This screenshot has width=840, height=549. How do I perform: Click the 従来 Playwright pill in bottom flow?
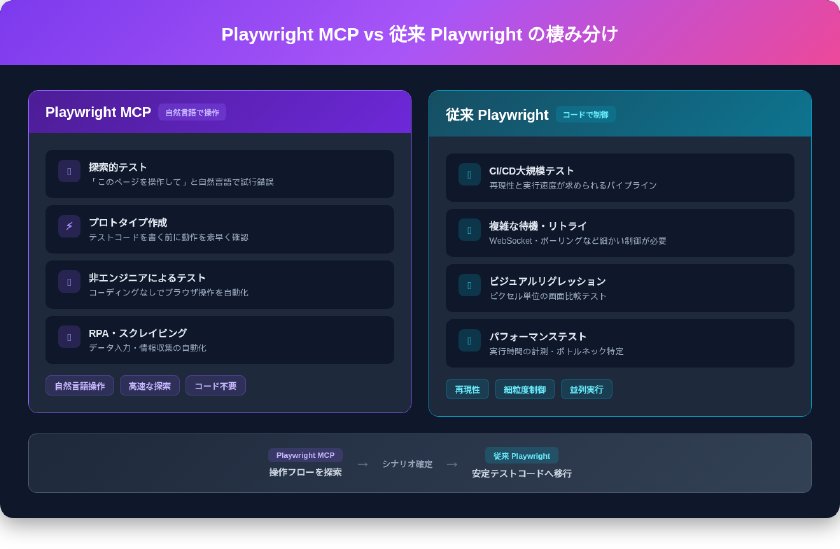522,456
